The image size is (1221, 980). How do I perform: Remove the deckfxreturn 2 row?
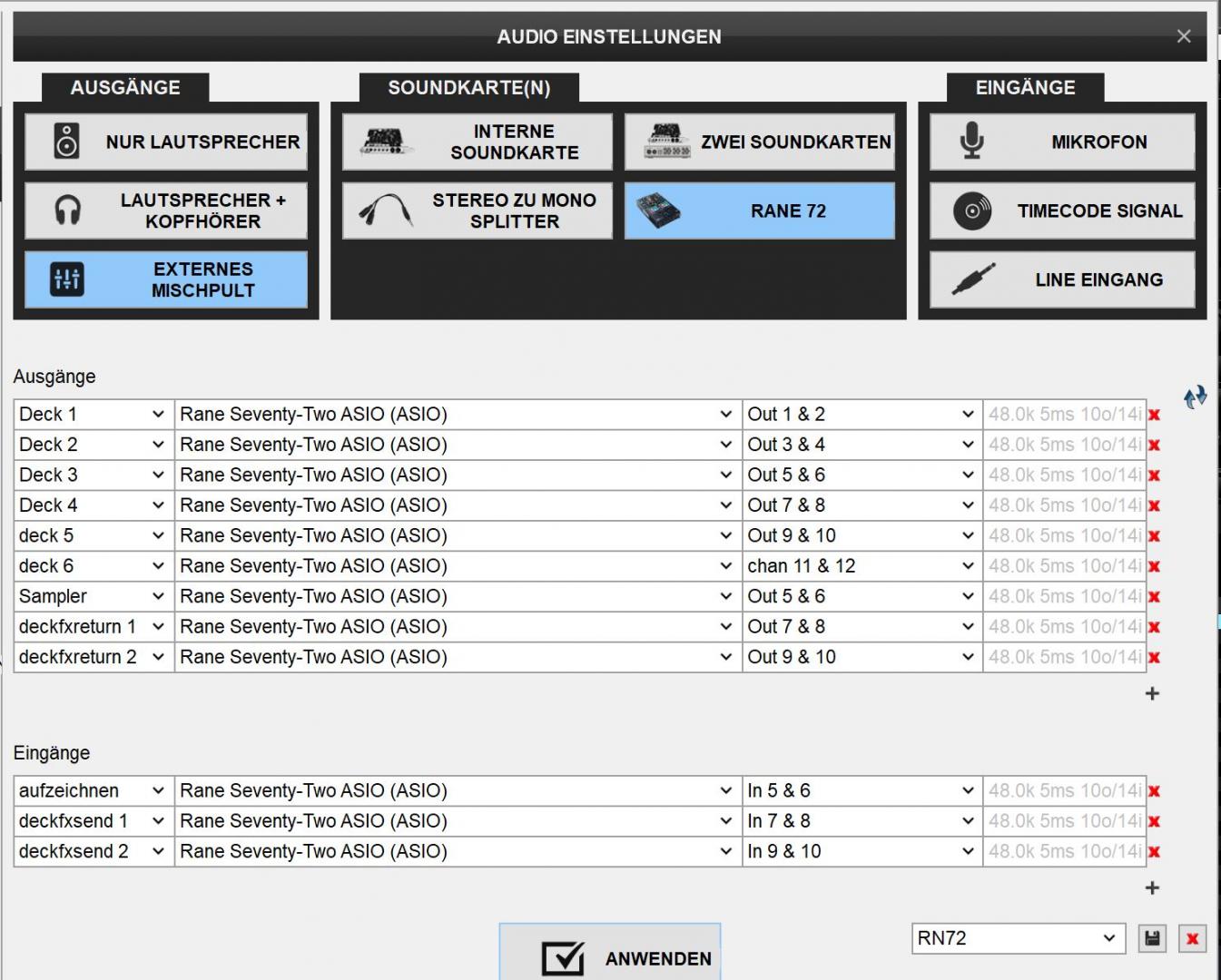[x=1155, y=658]
